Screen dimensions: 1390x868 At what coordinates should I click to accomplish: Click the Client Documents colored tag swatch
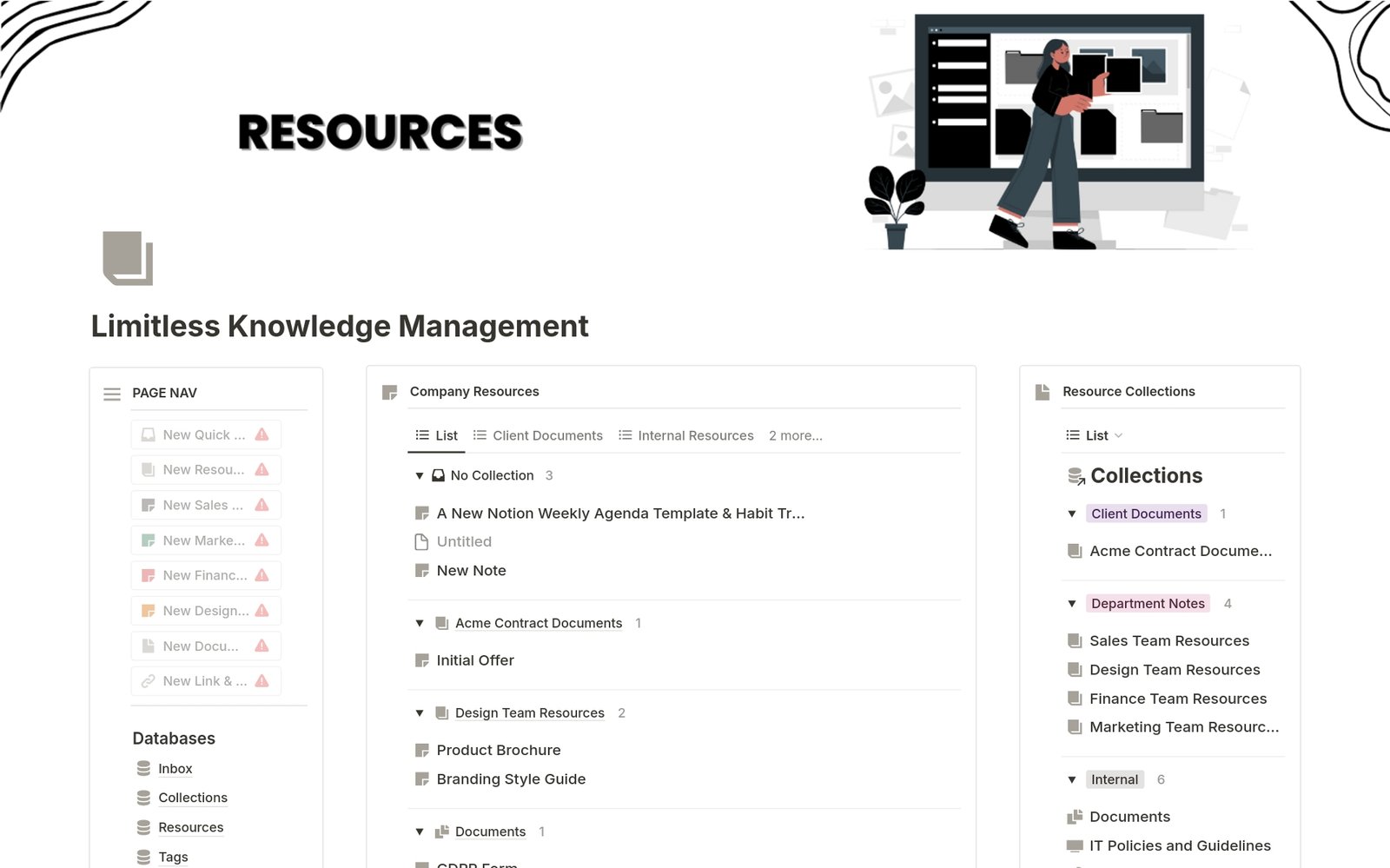[1146, 514]
